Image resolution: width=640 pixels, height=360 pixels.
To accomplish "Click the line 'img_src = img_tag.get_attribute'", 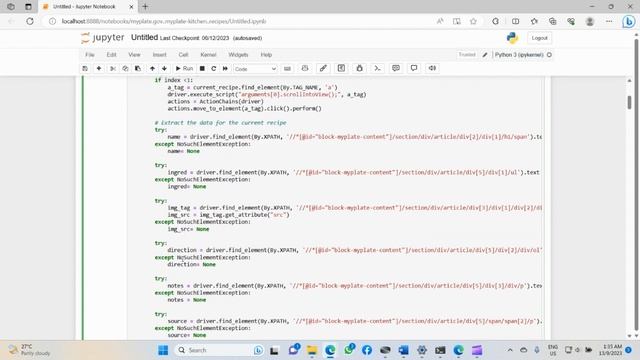I will (229, 215).
